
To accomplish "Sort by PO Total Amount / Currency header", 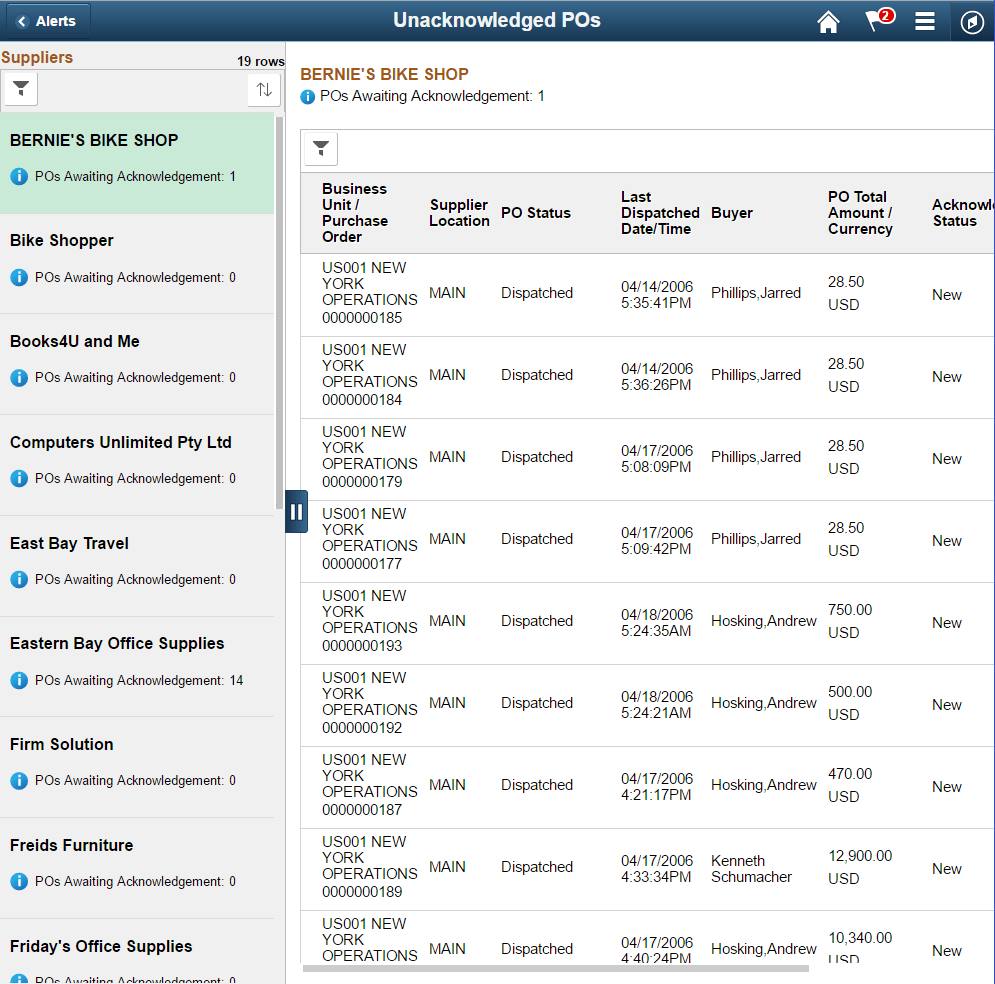I will click(x=860, y=213).
